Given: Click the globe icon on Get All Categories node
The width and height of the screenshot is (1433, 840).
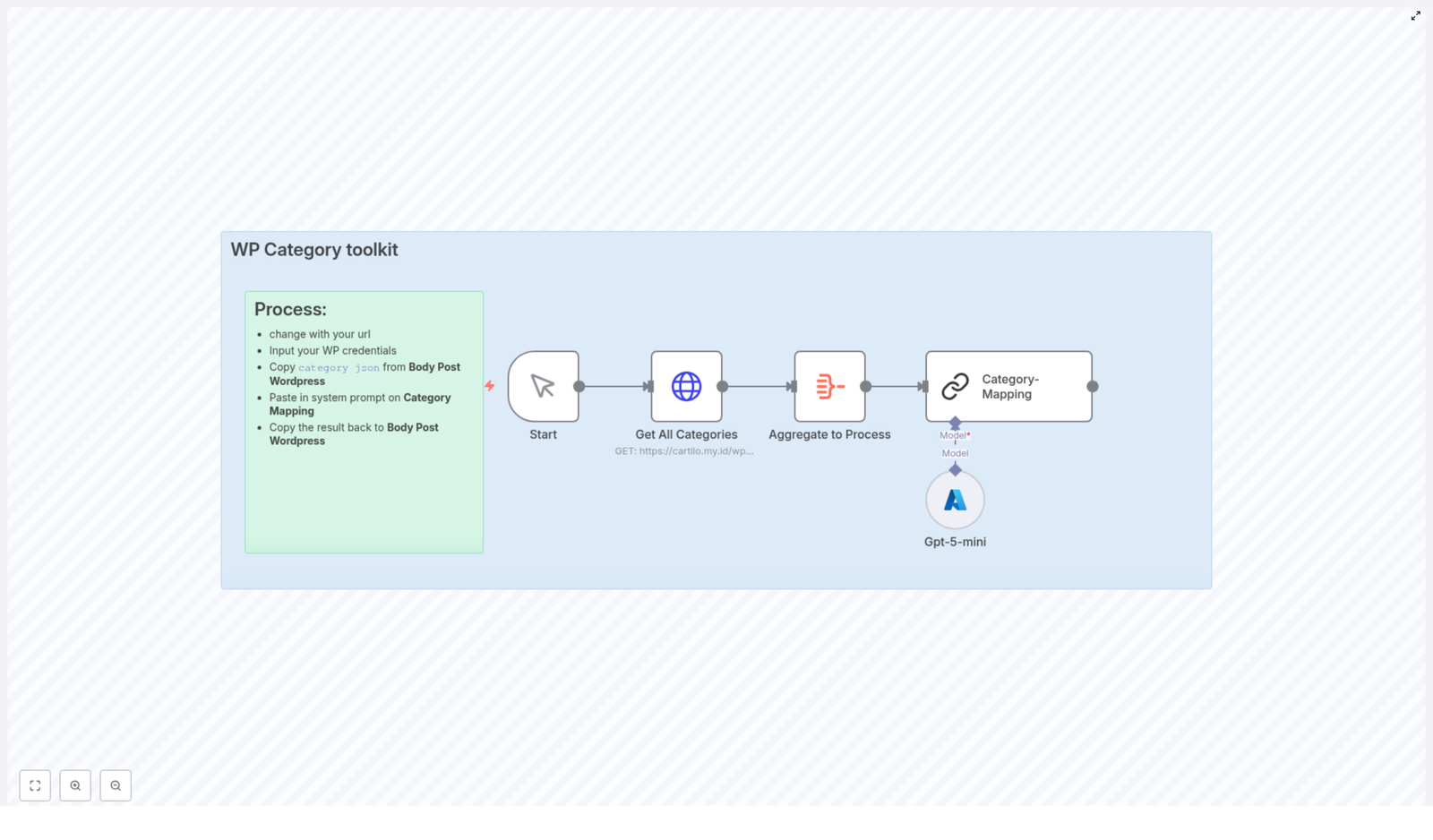Looking at the screenshot, I should [x=686, y=386].
